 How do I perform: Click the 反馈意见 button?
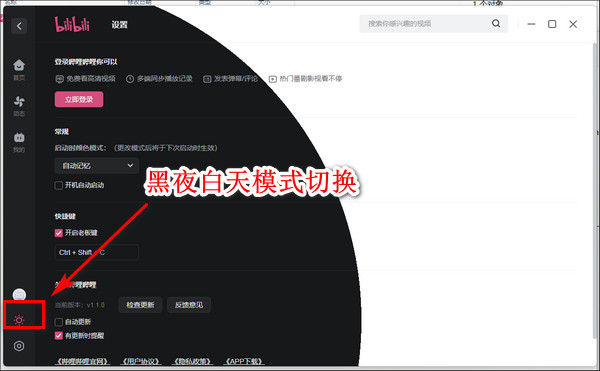point(189,305)
